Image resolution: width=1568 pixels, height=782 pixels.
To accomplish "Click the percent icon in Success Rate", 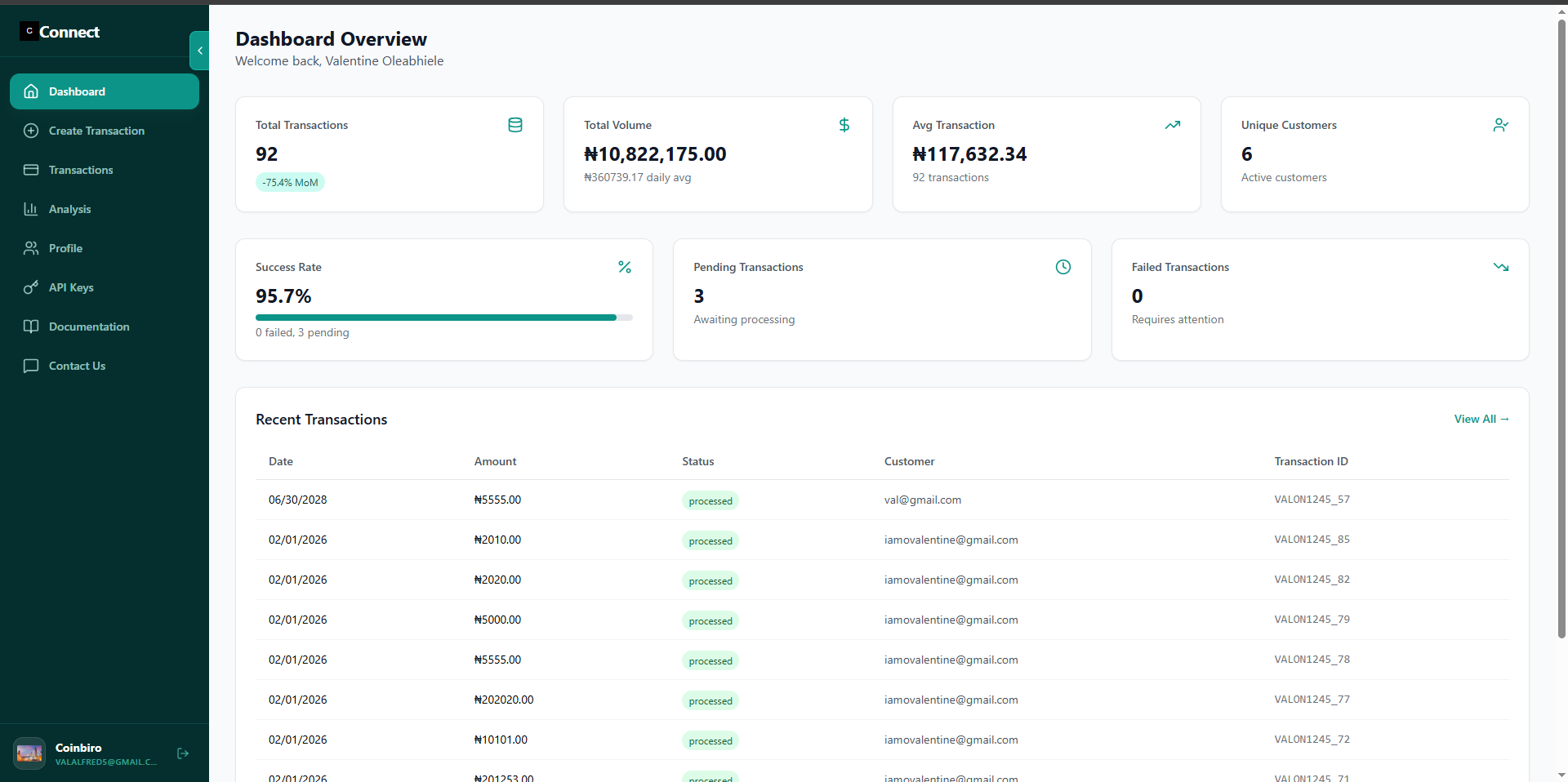I will (625, 267).
